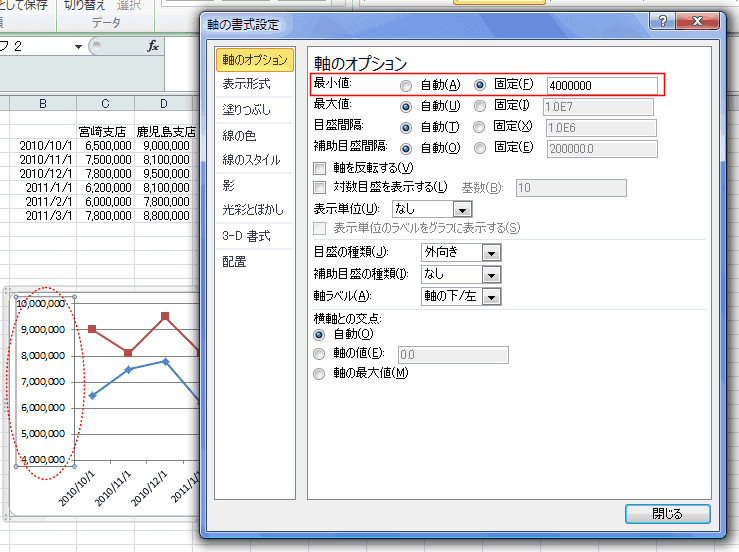Image resolution: width=739 pixels, height=552 pixels.
Task: Click cell containing 宮崎支店
Action: point(105,132)
